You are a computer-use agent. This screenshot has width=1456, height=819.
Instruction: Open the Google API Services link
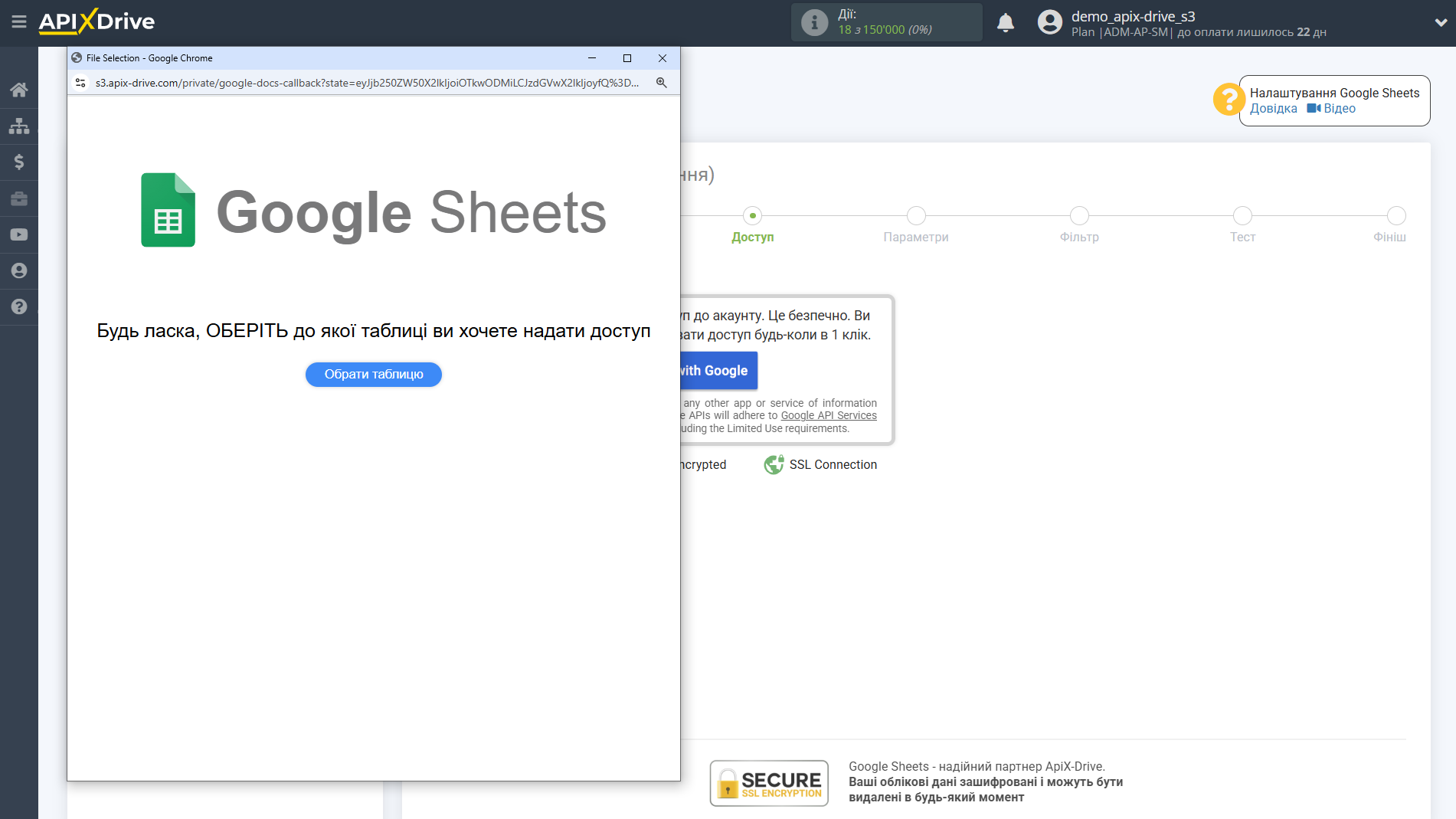click(x=829, y=415)
